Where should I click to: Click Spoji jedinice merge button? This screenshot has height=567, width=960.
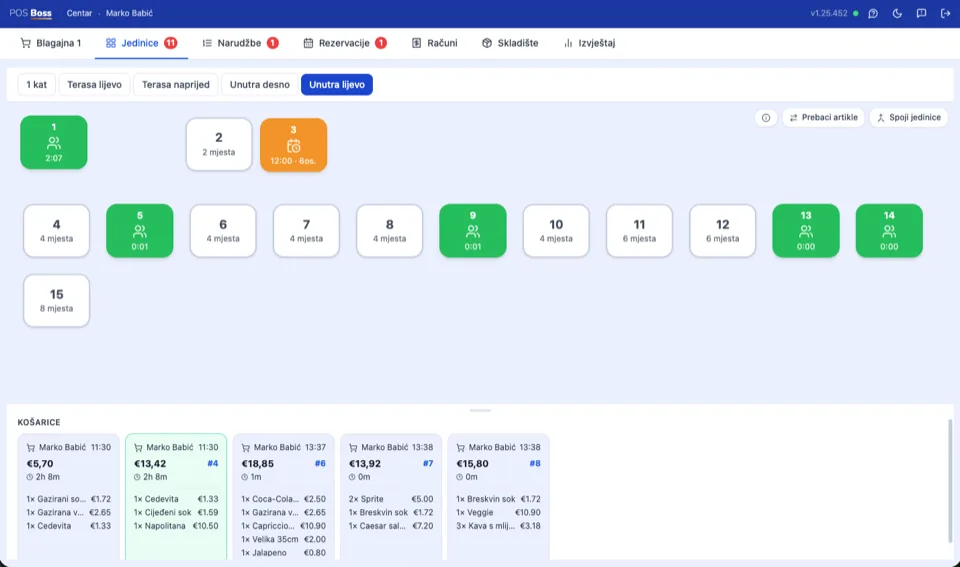909,118
